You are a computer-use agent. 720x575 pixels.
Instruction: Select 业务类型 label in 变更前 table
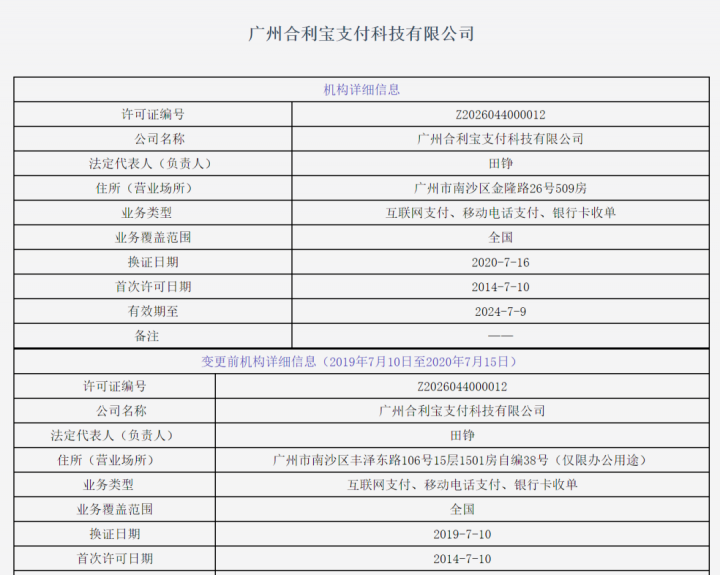point(108,485)
